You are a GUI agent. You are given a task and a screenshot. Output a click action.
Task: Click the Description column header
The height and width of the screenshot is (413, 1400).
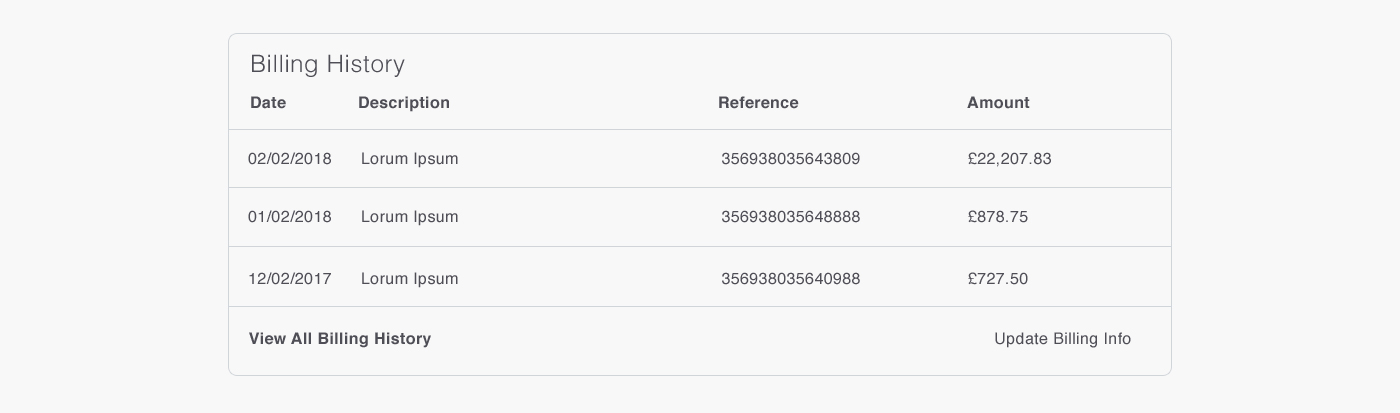404,103
